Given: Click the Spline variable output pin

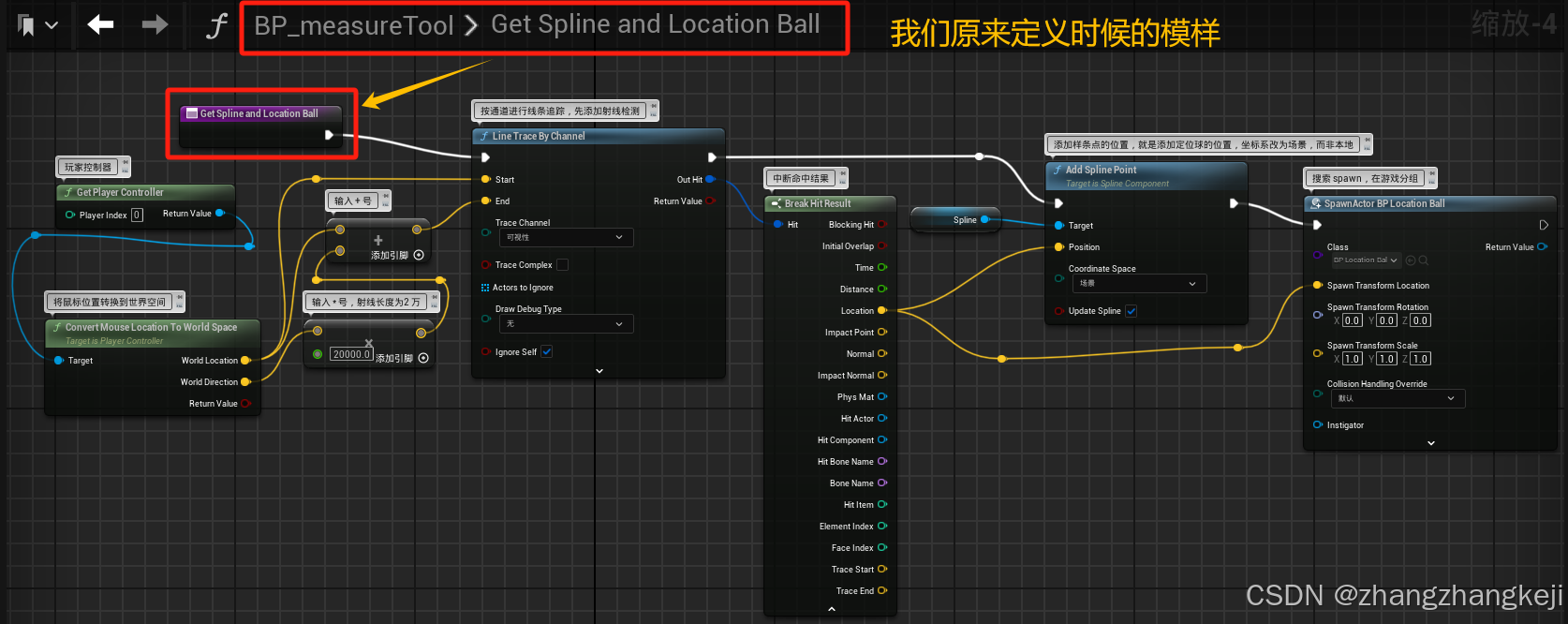Looking at the screenshot, I should tap(984, 220).
